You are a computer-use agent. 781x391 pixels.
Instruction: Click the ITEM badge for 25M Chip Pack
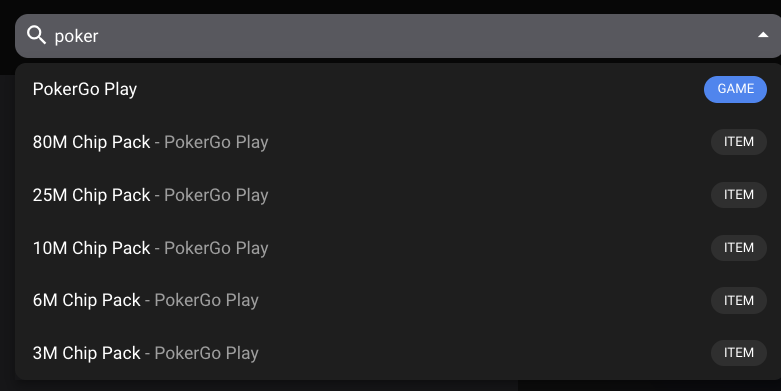(739, 195)
